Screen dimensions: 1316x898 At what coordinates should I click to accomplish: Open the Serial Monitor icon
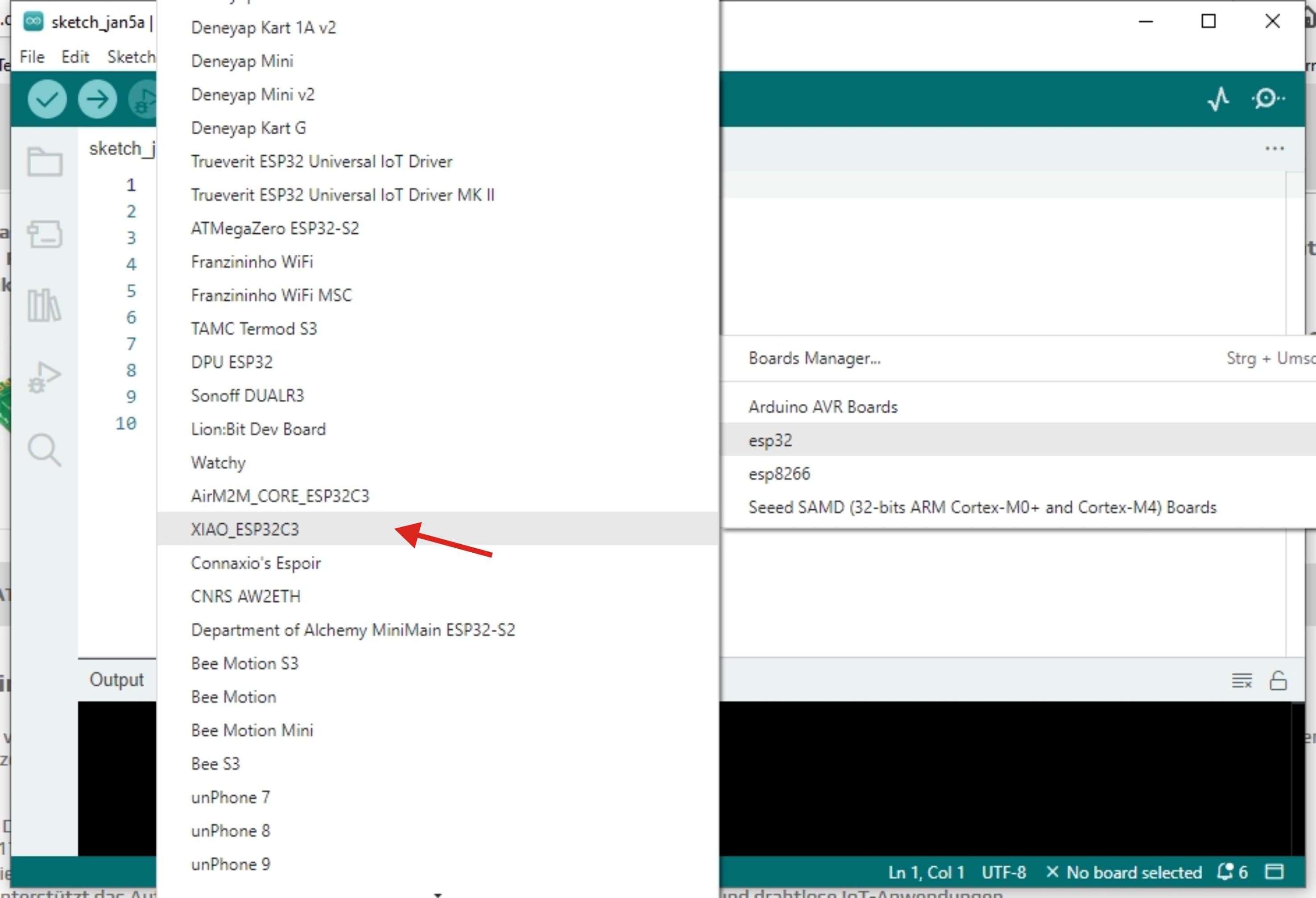tap(1267, 99)
